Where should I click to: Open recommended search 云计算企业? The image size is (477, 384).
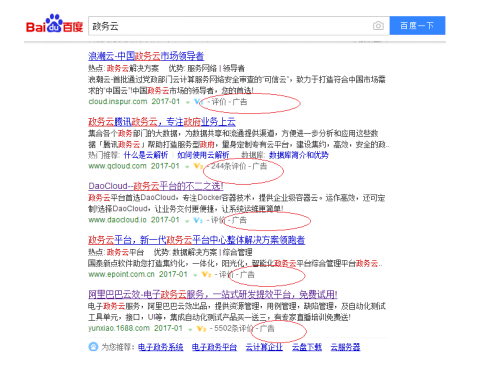point(264,347)
